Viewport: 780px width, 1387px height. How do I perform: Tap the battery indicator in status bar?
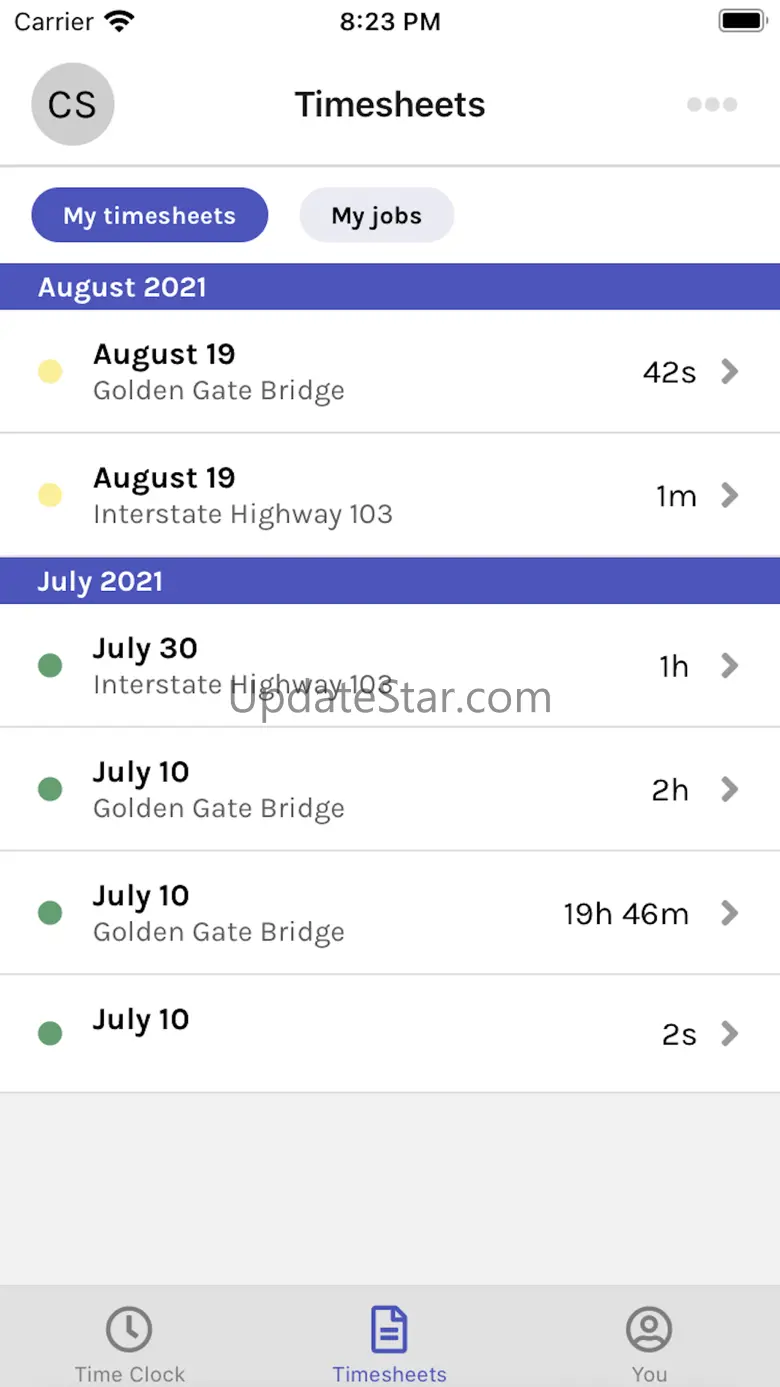(x=743, y=21)
